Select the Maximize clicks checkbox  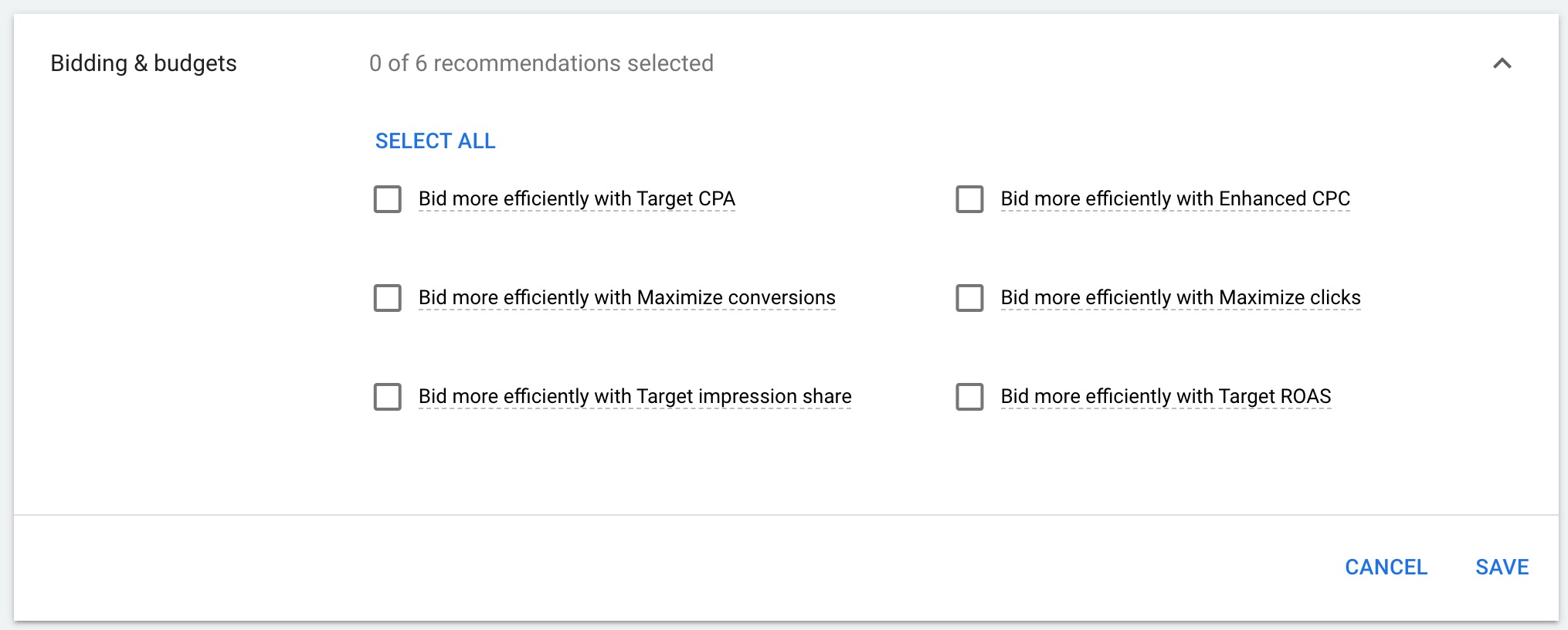pos(969,298)
